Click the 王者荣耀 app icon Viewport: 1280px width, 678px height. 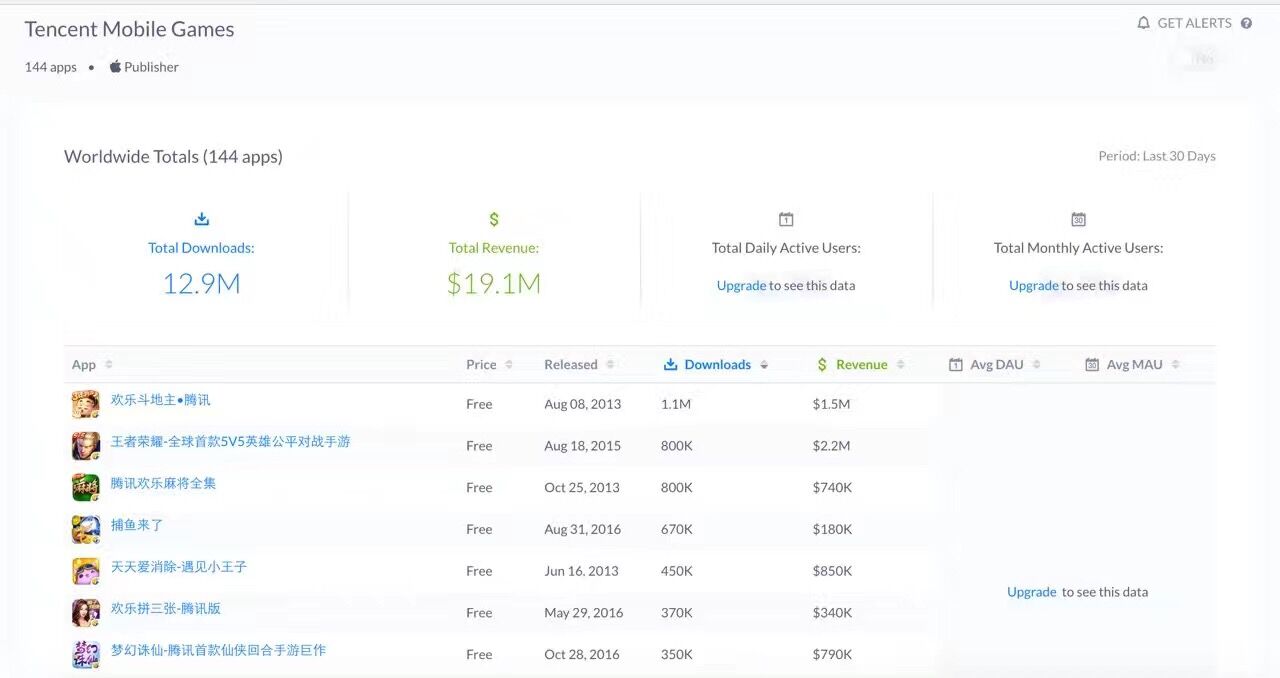(x=86, y=446)
